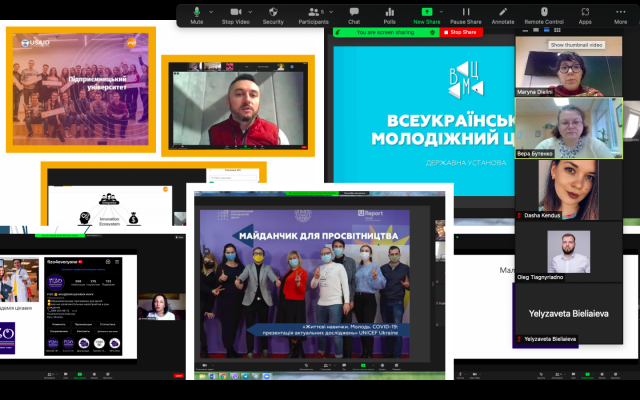640x400 pixels.
Task: Click red Leave button in bottom-left Zoom window
Action: pyautogui.click(x=178, y=376)
